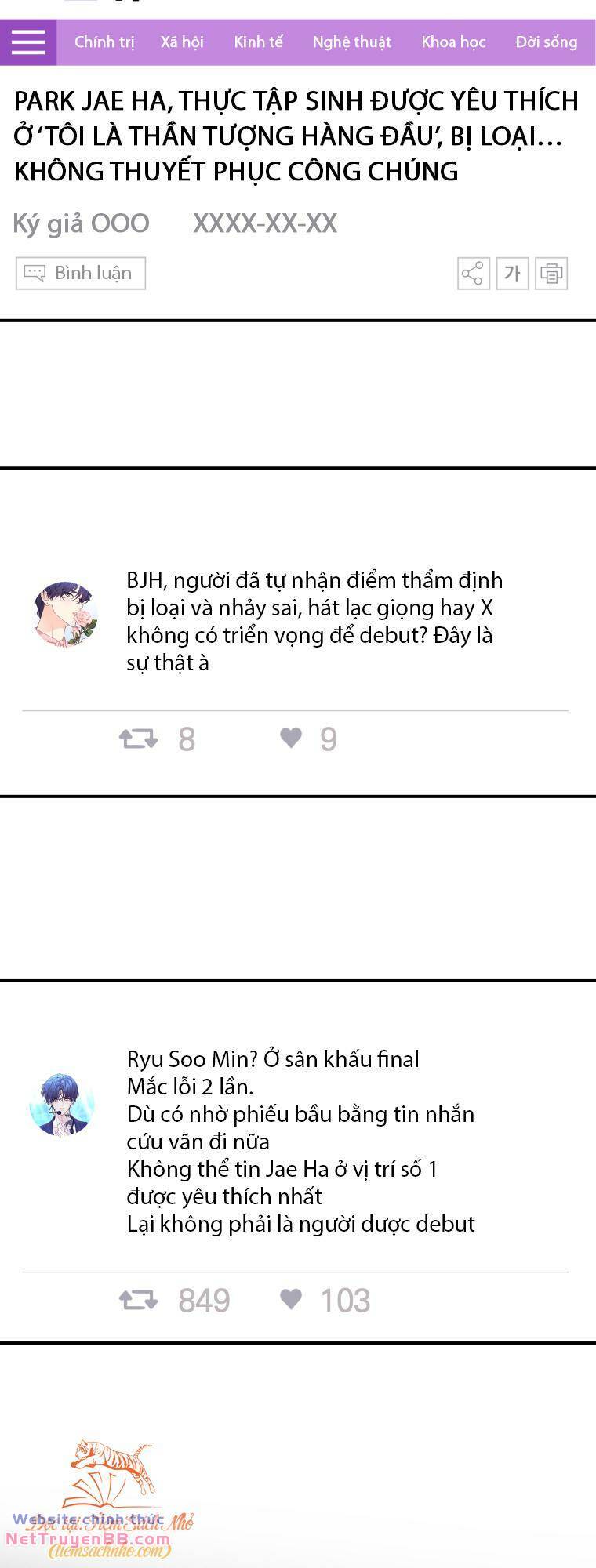The height and width of the screenshot is (1568, 596).
Task: Click the rose-holding profile avatar
Action: click(65, 615)
